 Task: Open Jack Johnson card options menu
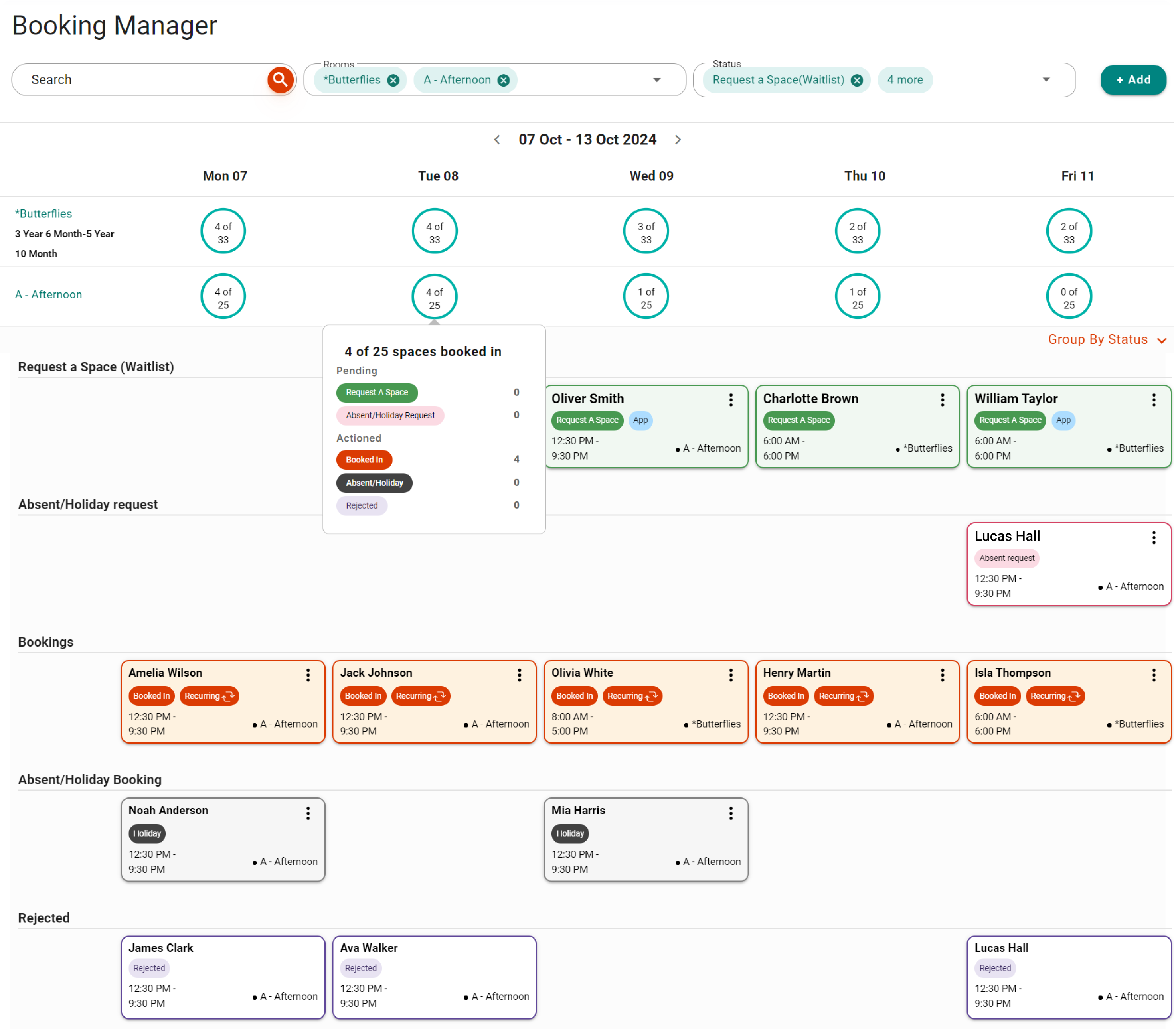[519, 675]
